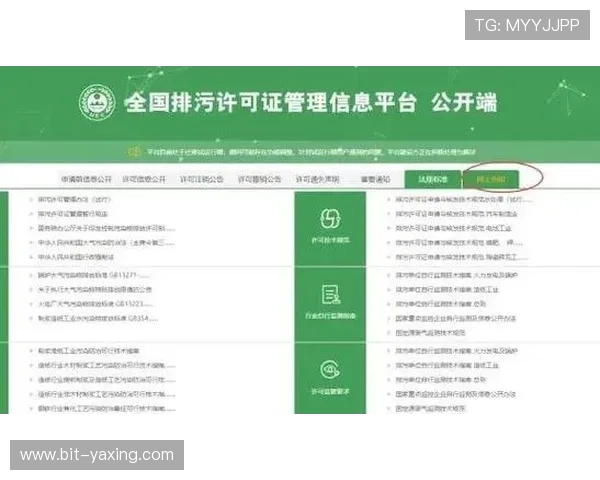Screen dimensions: 600x480
Task: Open 排污许可证申请与核发技术规范 陶瓷砖瓦工 link
Action: (462, 257)
